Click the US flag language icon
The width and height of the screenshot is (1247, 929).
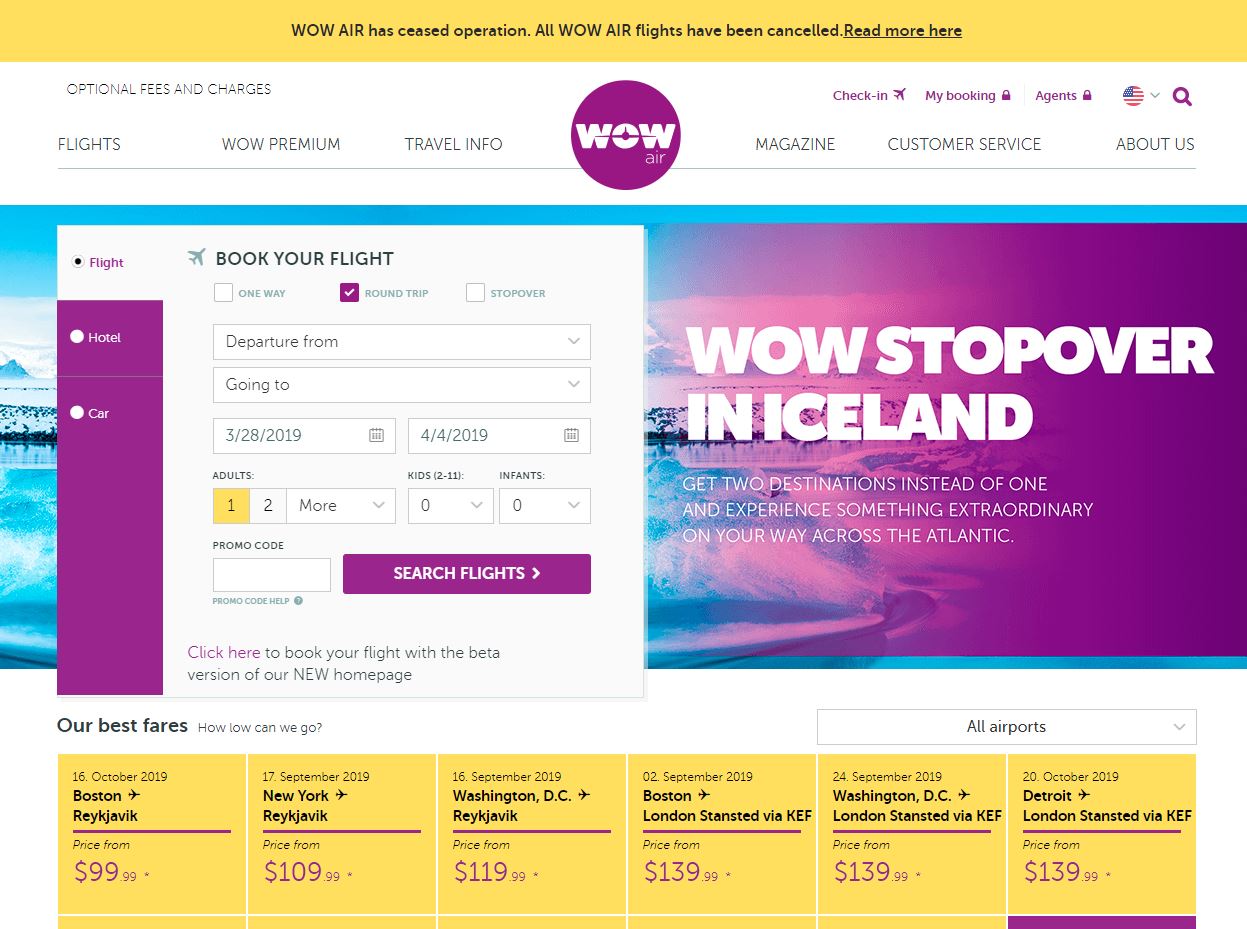click(x=1133, y=96)
